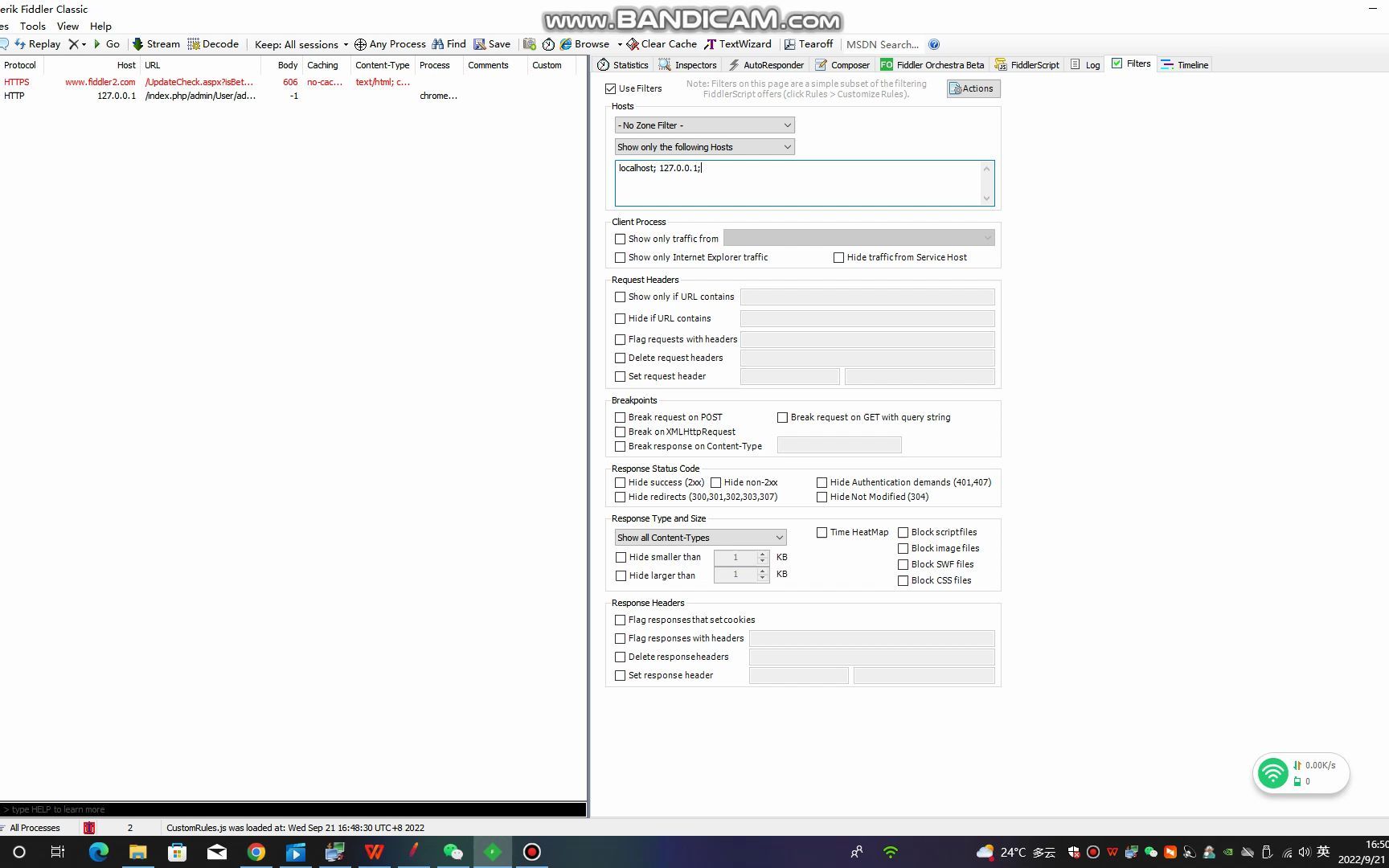Click the MSDN Search field
1389x868 pixels.
click(882, 44)
